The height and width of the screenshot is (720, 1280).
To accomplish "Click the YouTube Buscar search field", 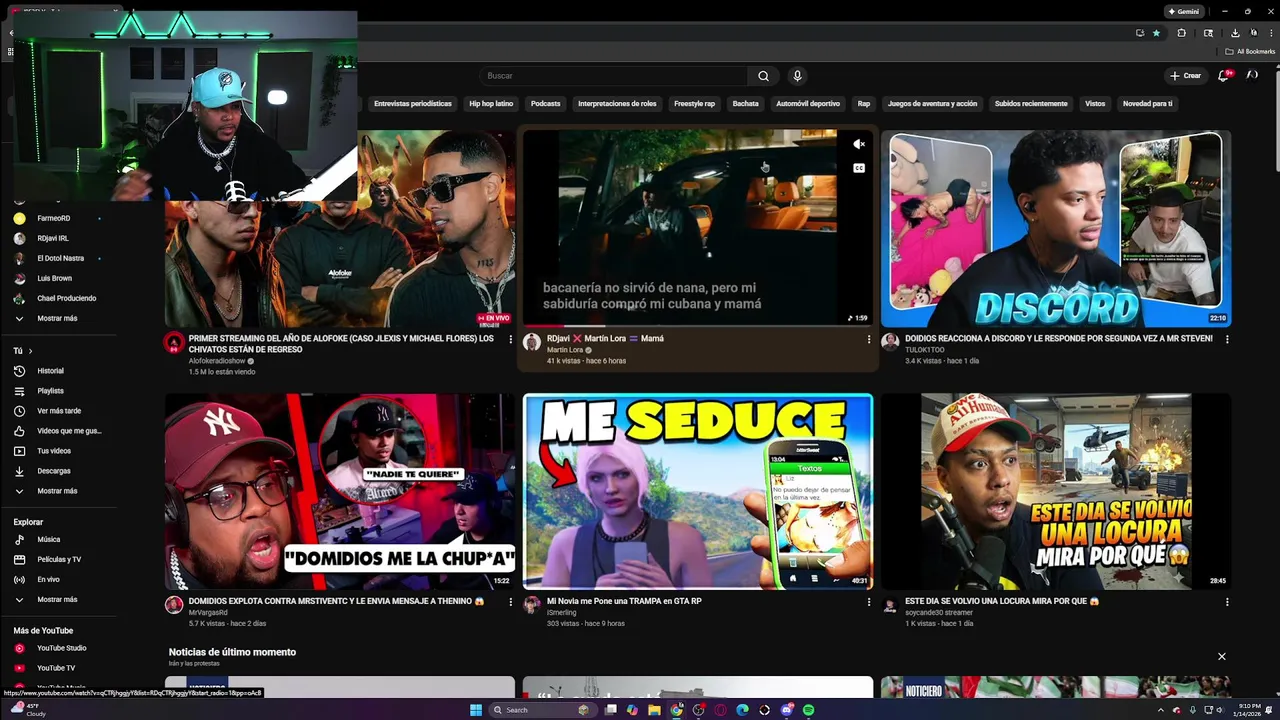I will (613, 76).
